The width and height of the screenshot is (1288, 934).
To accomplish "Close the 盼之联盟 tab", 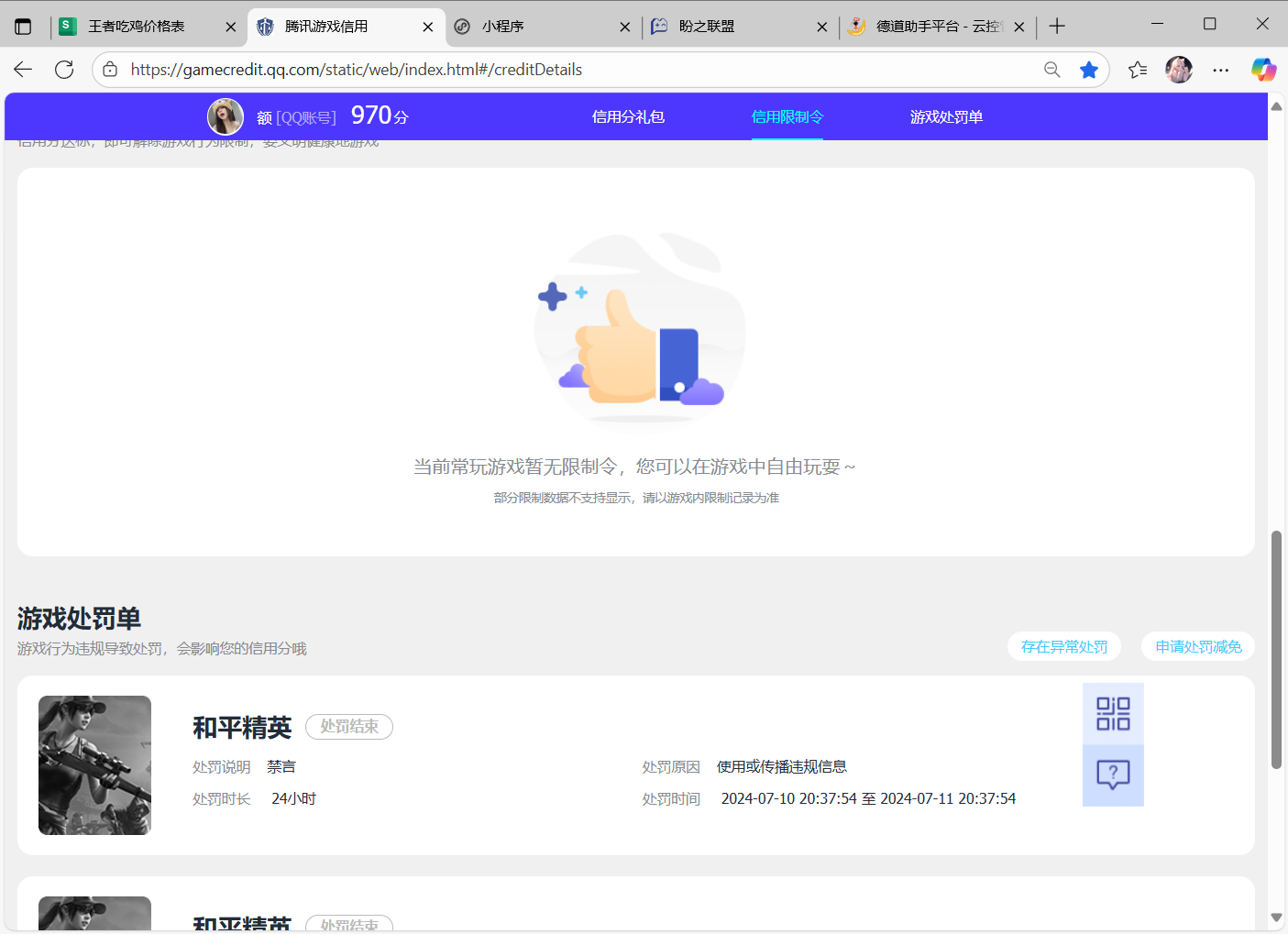I will tap(822, 27).
